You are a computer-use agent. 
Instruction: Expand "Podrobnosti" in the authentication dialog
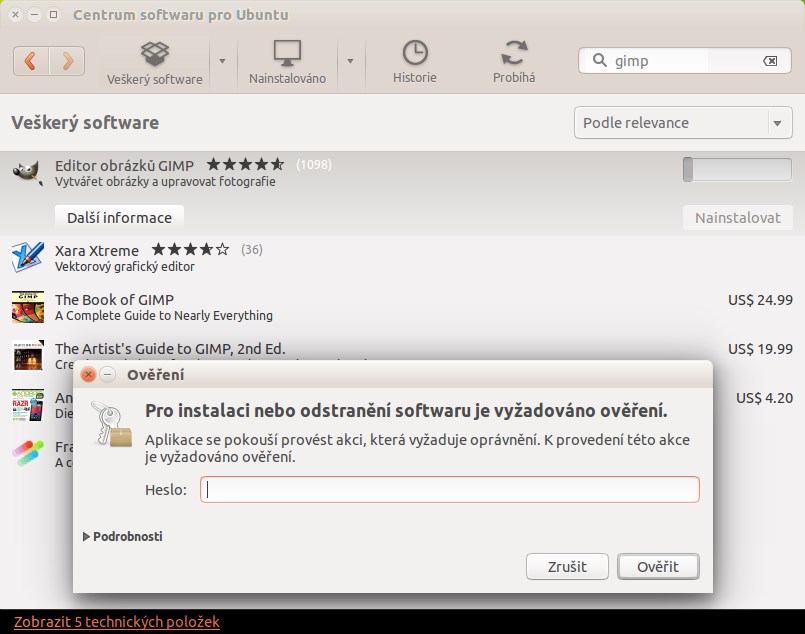(122, 536)
